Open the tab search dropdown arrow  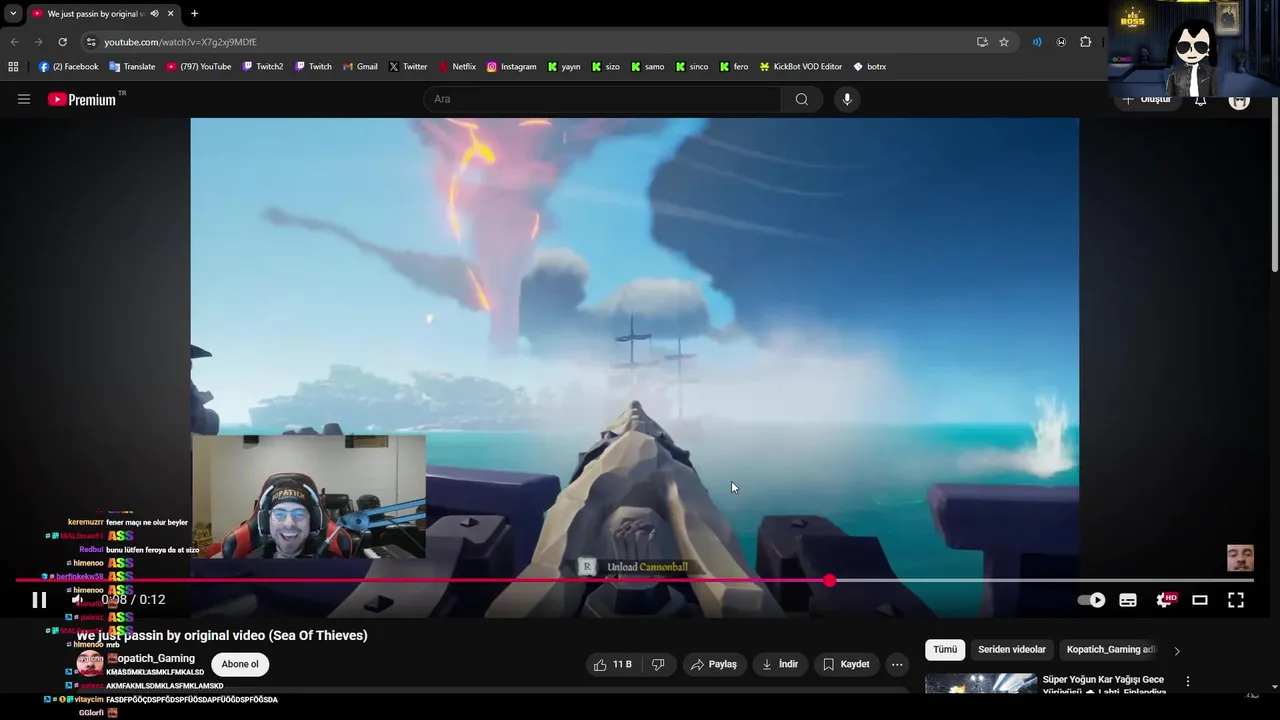pyautogui.click(x=12, y=14)
